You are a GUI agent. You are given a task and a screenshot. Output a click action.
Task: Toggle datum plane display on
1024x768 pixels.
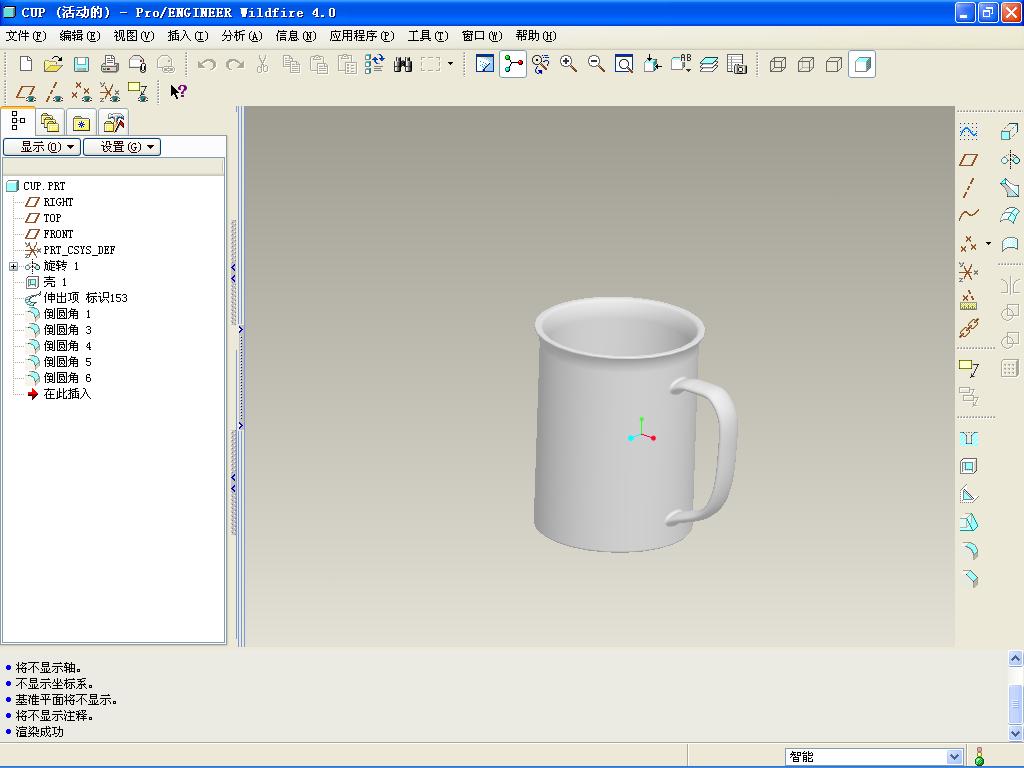(25, 92)
